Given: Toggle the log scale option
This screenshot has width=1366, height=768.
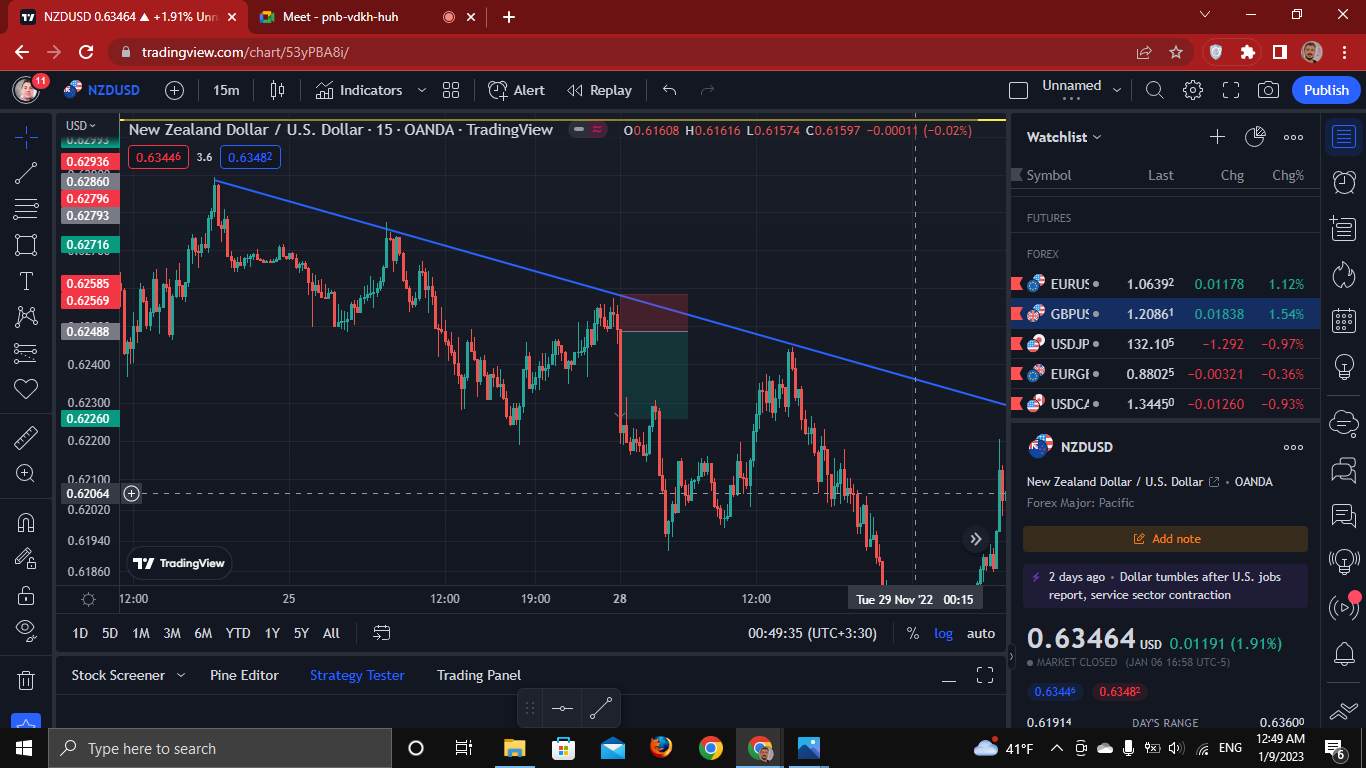Looking at the screenshot, I should (x=943, y=633).
